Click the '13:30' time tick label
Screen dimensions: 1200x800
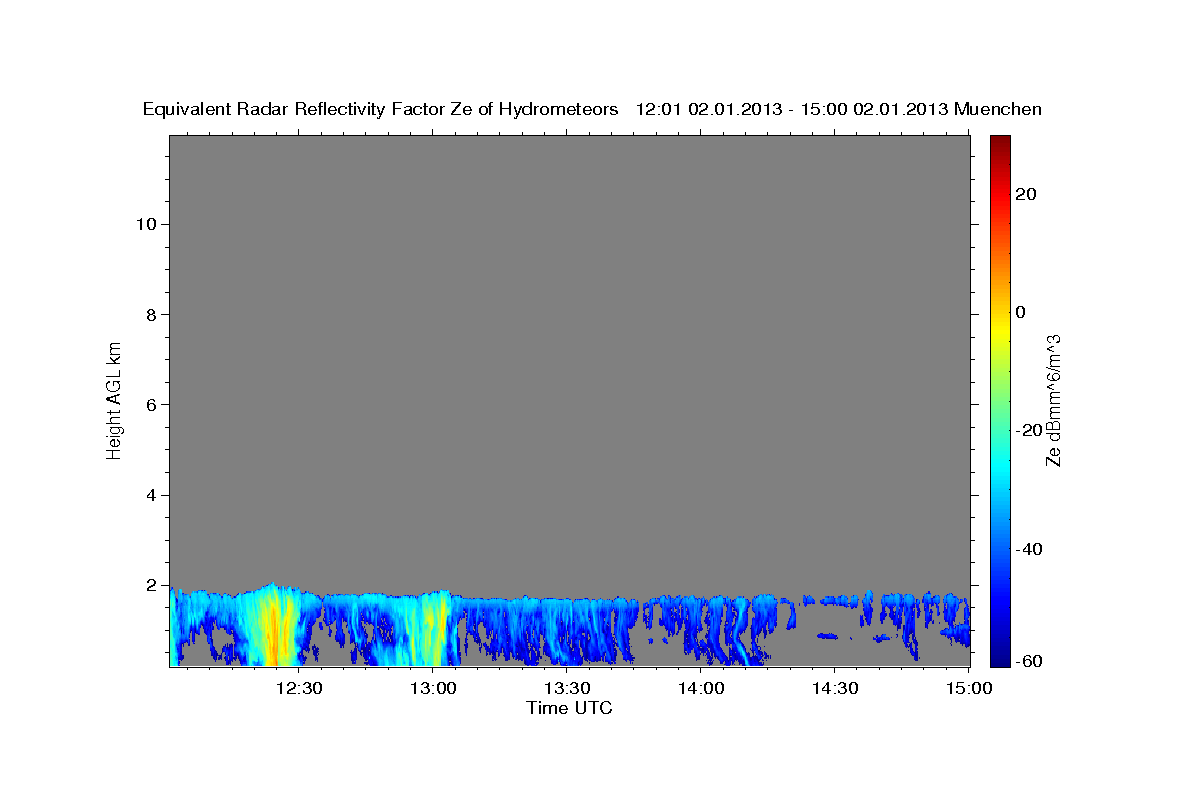tap(567, 688)
